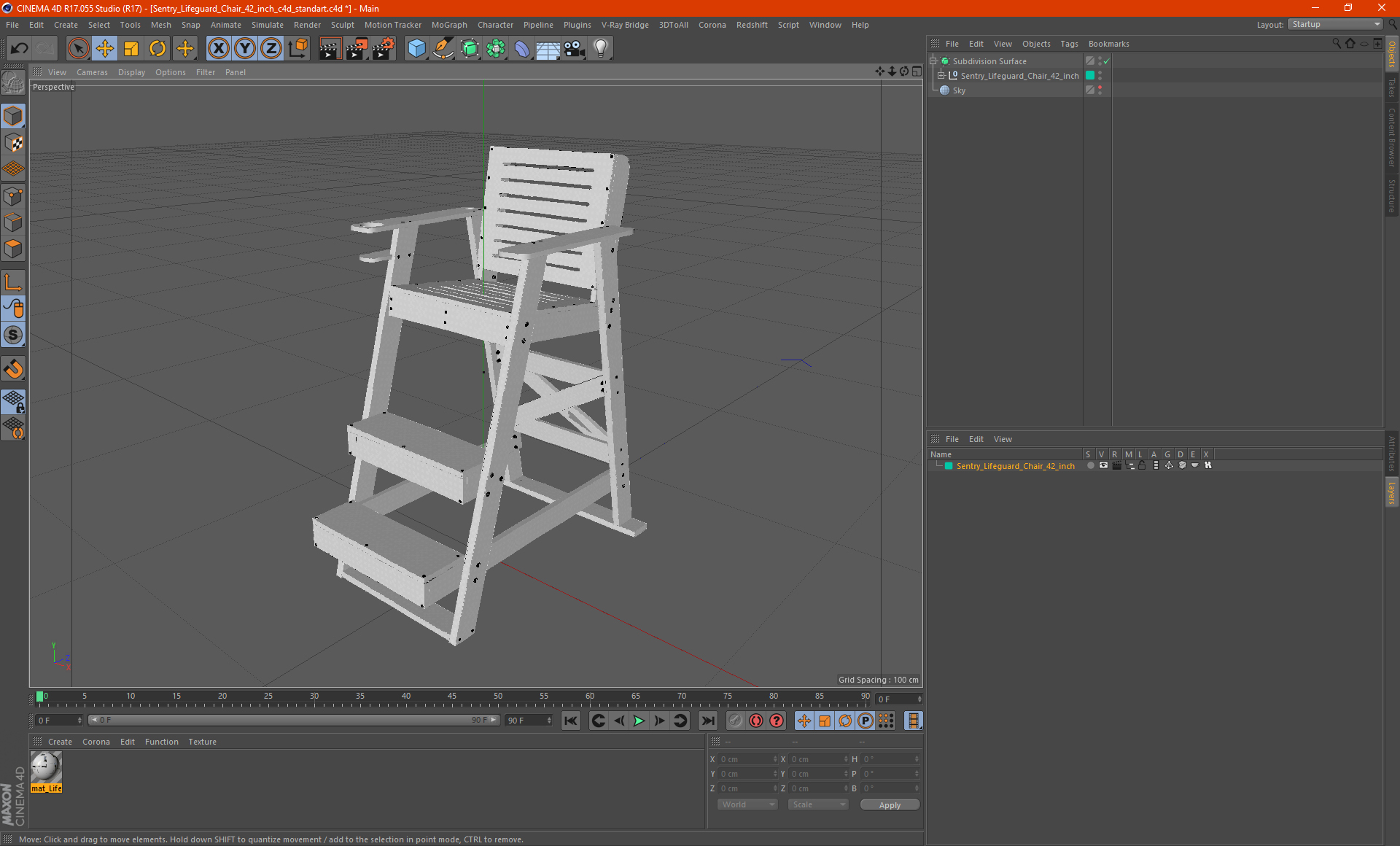Click the Undo arrow icon

tap(19, 49)
